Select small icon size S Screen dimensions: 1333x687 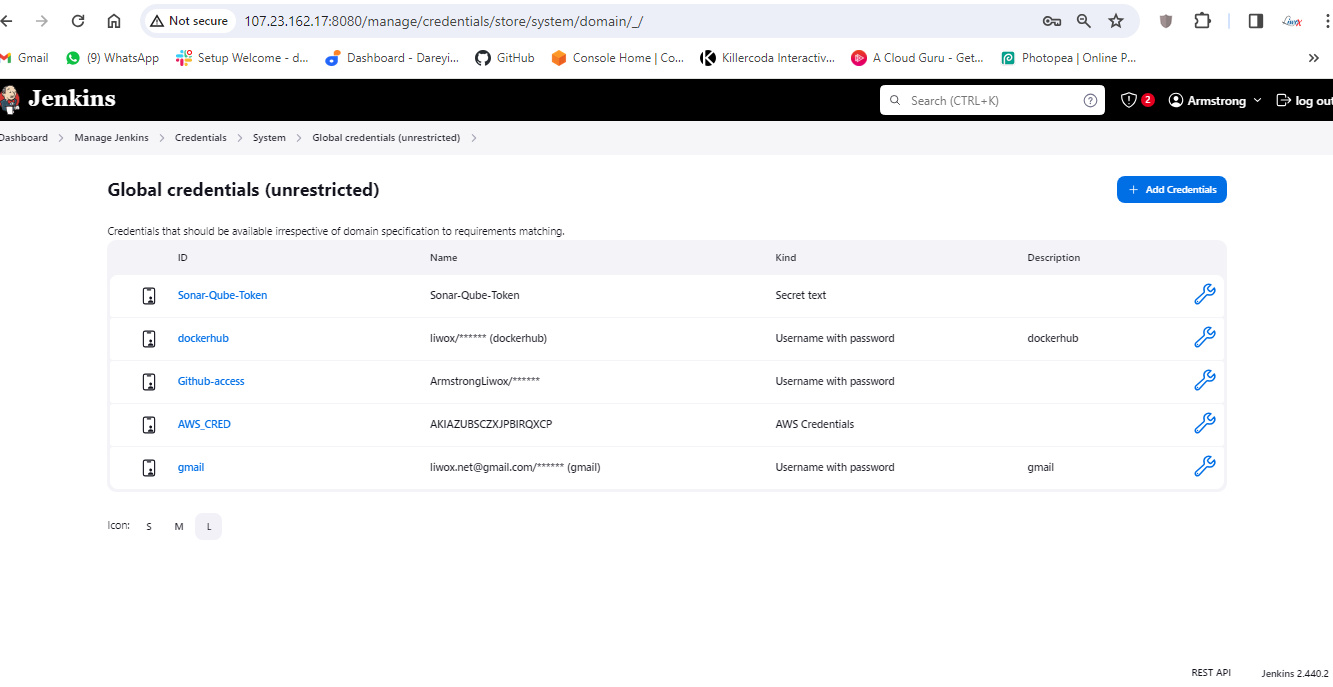point(149,527)
